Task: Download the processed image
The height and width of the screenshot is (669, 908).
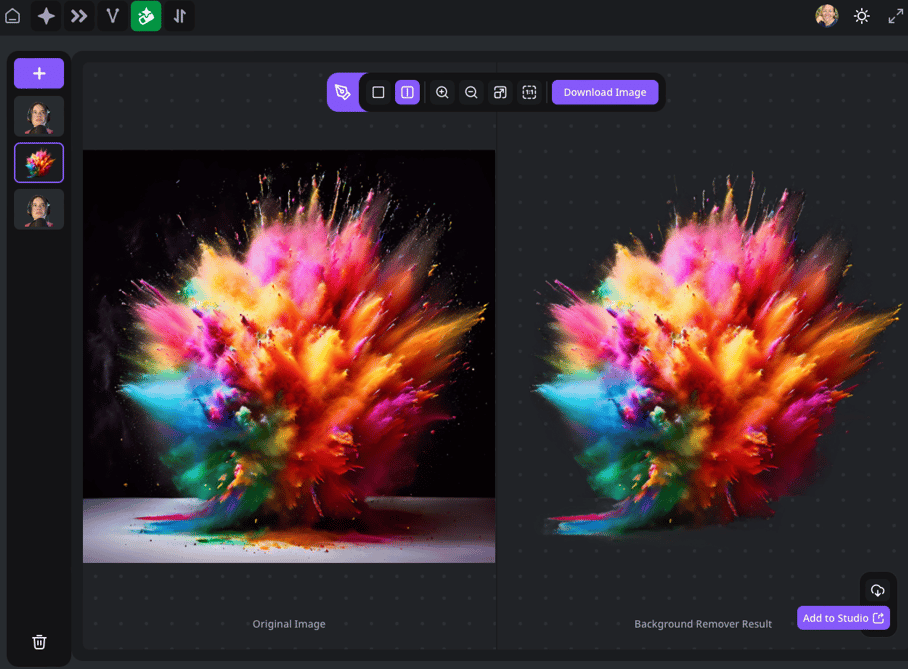Action: [x=605, y=92]
